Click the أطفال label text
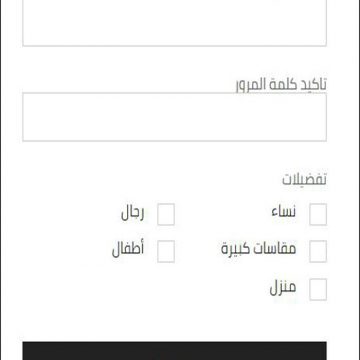This screenshot has width=360, height=360. (x=128, y=249)
